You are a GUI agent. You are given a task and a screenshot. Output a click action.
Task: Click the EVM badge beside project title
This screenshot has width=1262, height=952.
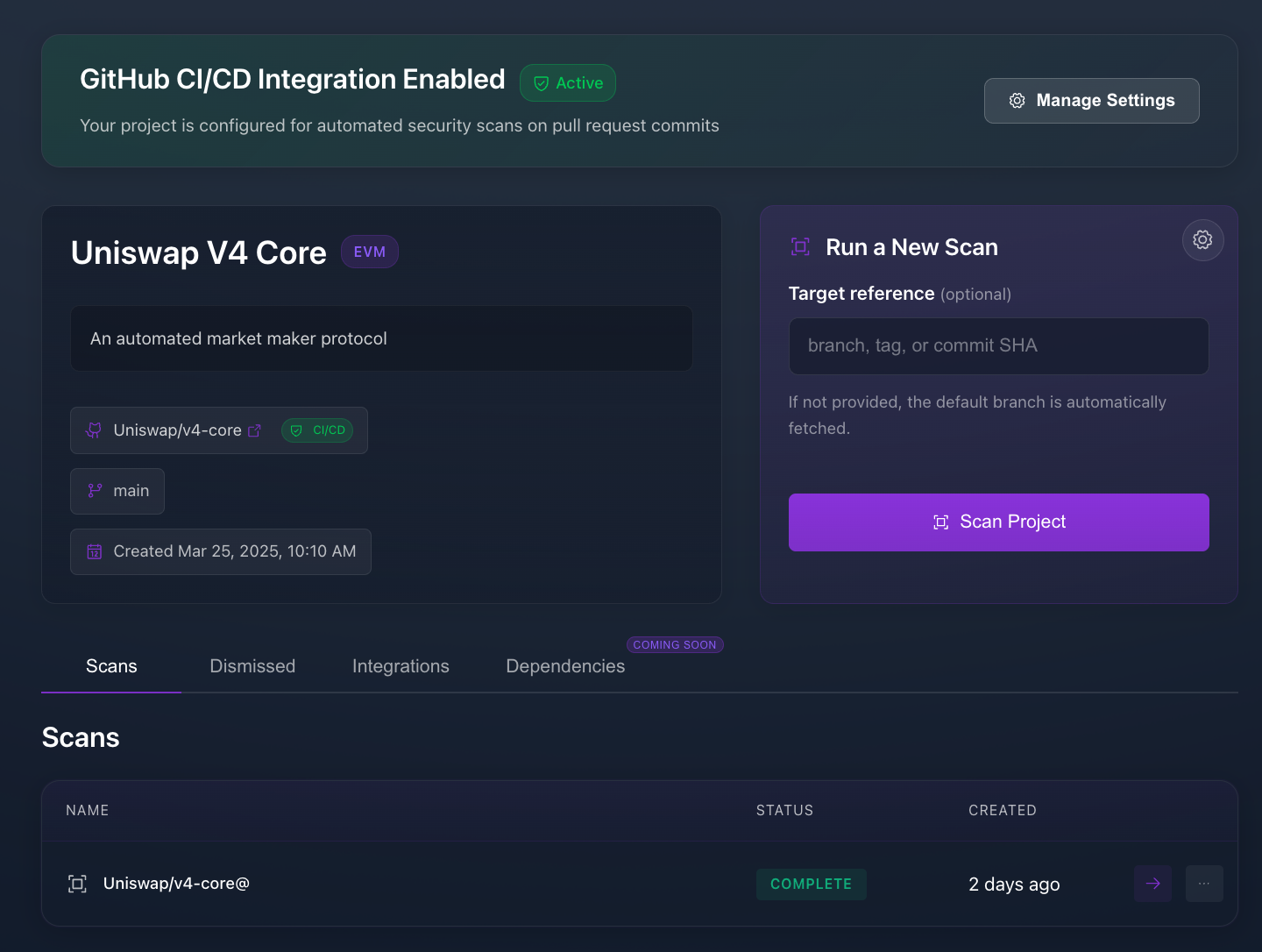click(x=370, y=252)
